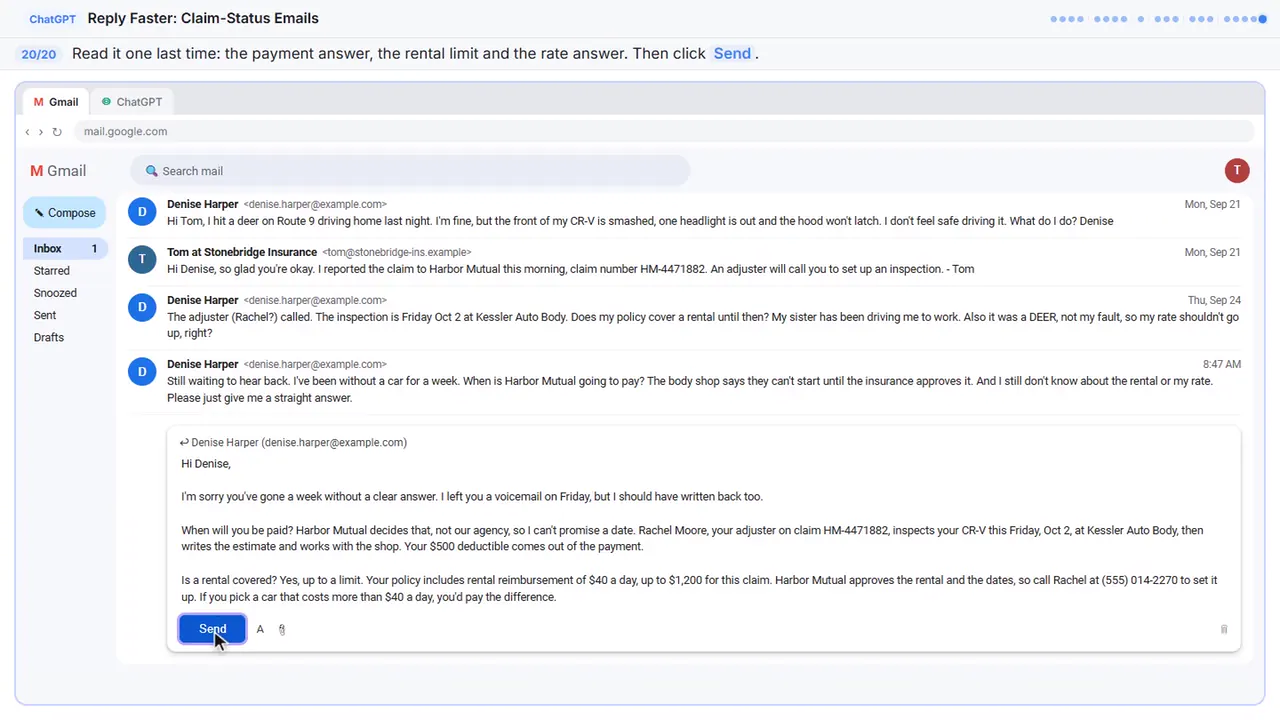The height and width of the screenshot is (720, 1280).
Task: Click the Inbox unread count 1
Action: tap(95, 248)
